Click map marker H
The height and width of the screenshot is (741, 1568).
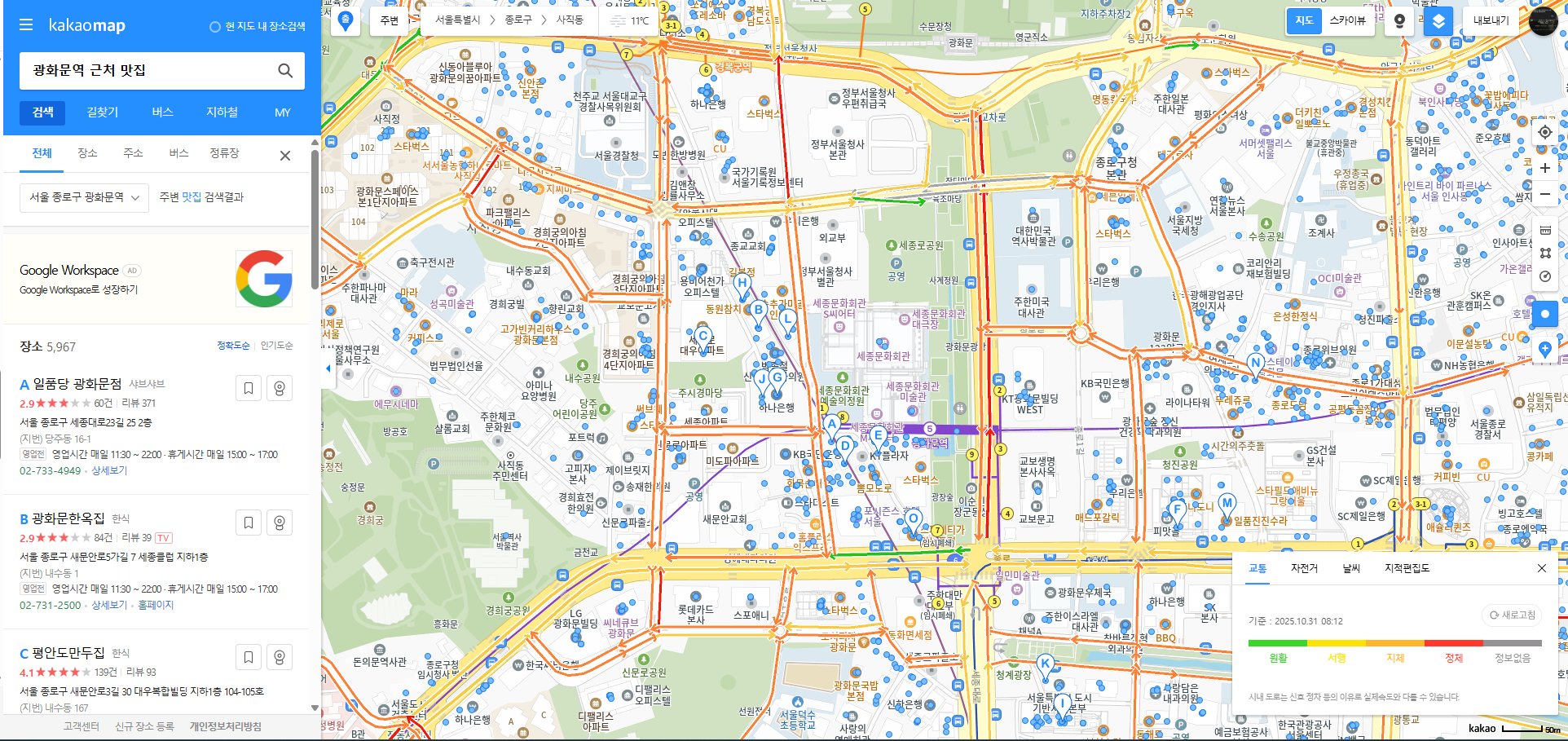pos(742,284)
